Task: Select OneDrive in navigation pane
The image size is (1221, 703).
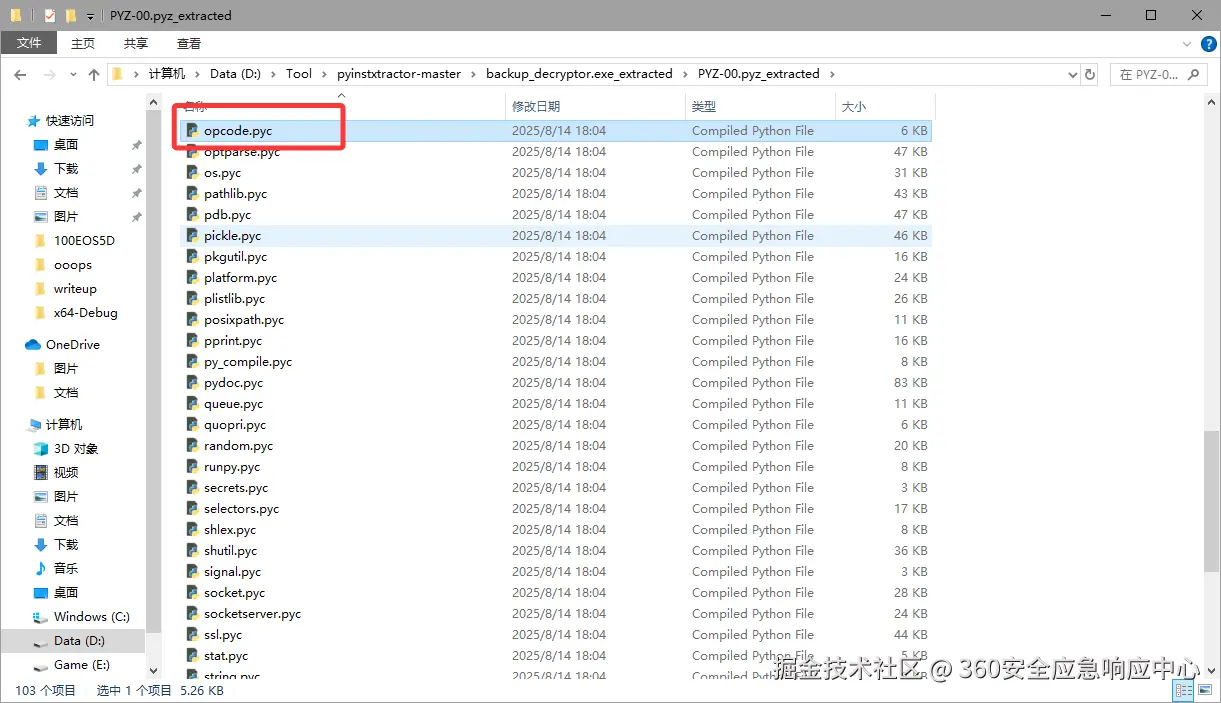Action: point(72,345)
